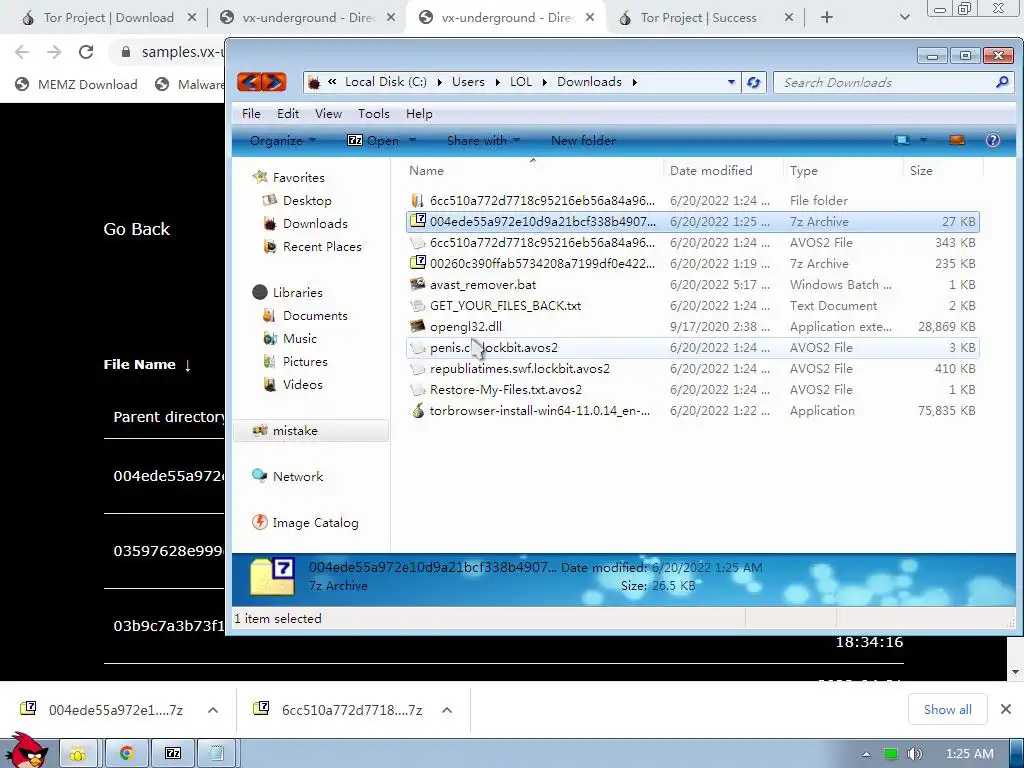Click the opengl32.dll file icon
1024x768 pixels.
coord(417,326)
